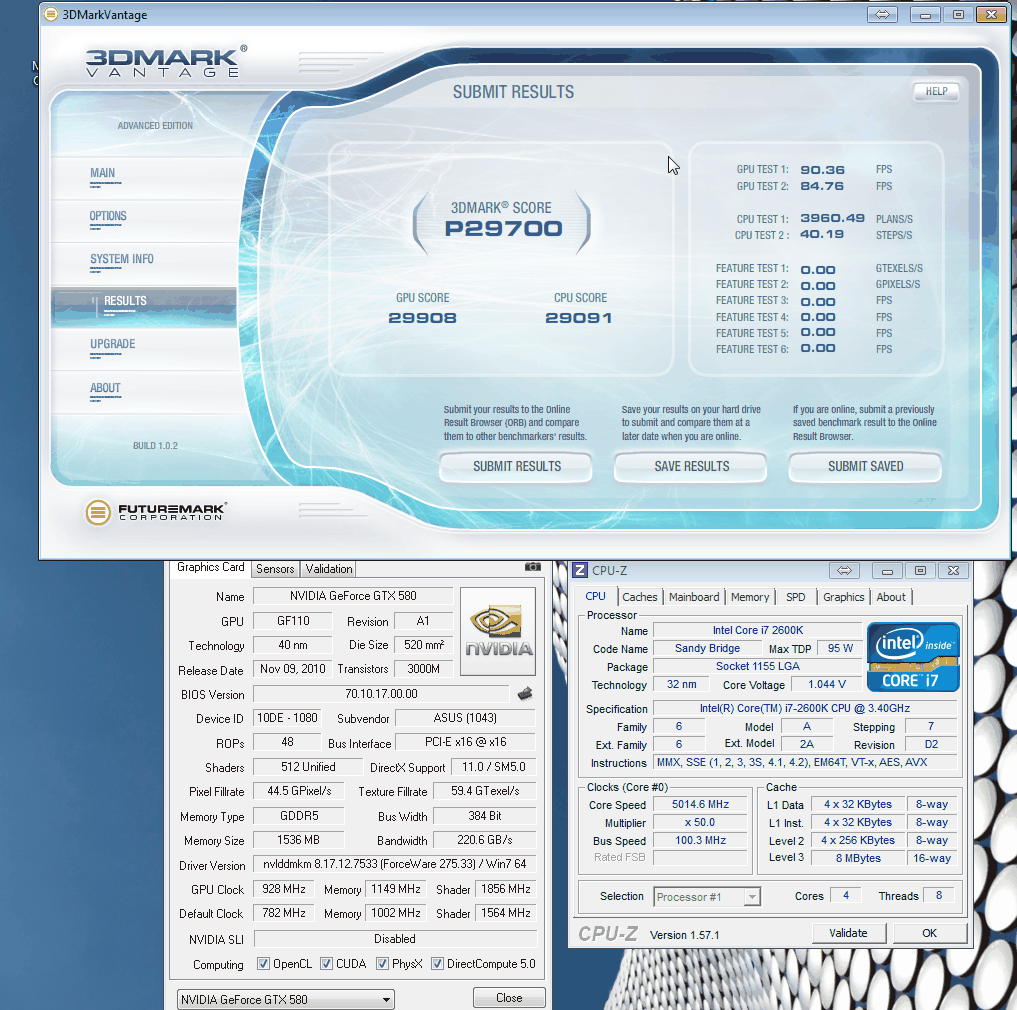Image resolution: width=1017 pixels, height=1010 pixels.
Task: Minimize the CPU-Z window
Action: click(887, 570)
